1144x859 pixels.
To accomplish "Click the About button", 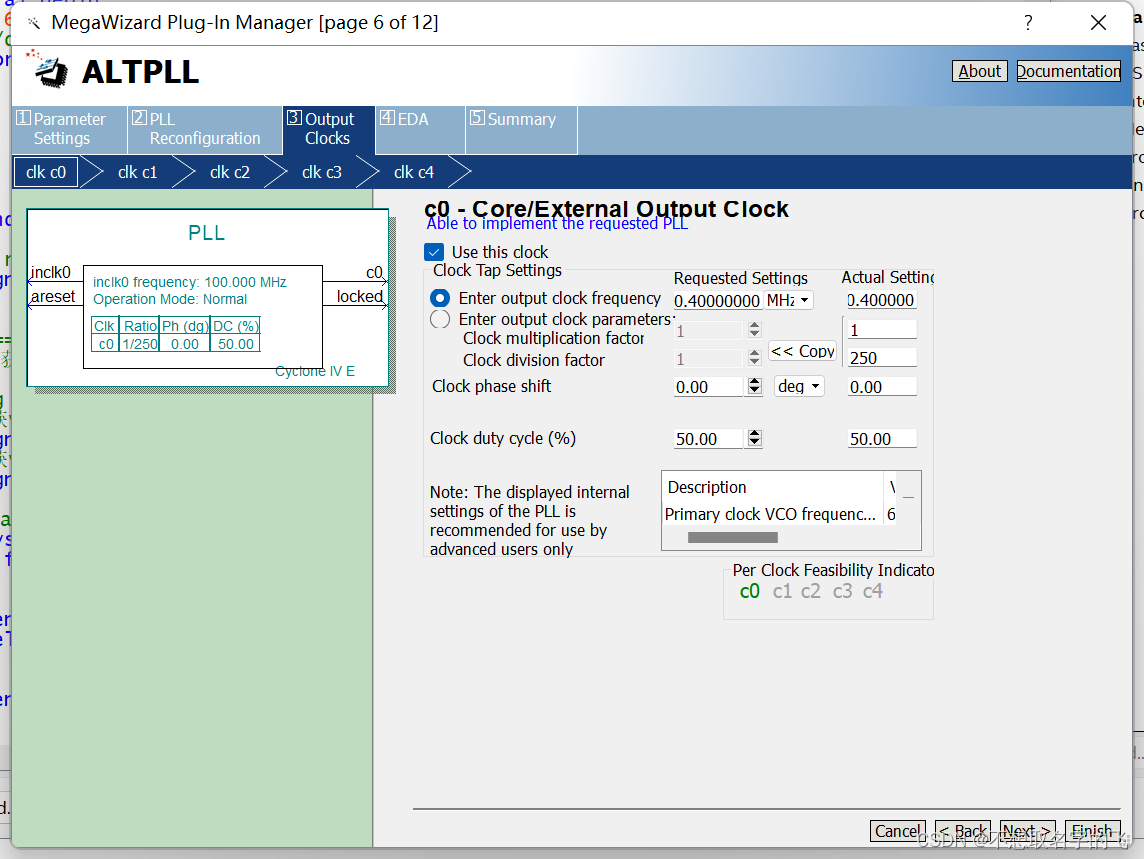I will click(x=979, y=72).
